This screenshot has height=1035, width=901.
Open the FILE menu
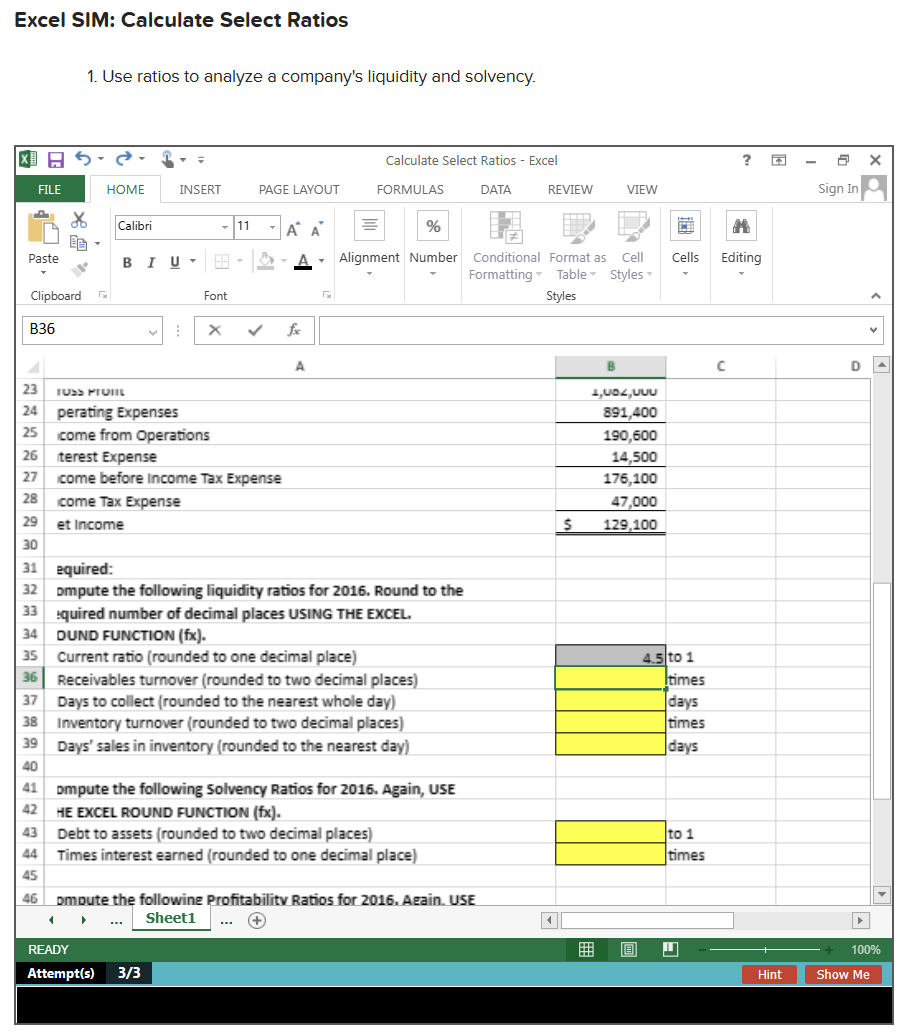(x=50, y=189)
